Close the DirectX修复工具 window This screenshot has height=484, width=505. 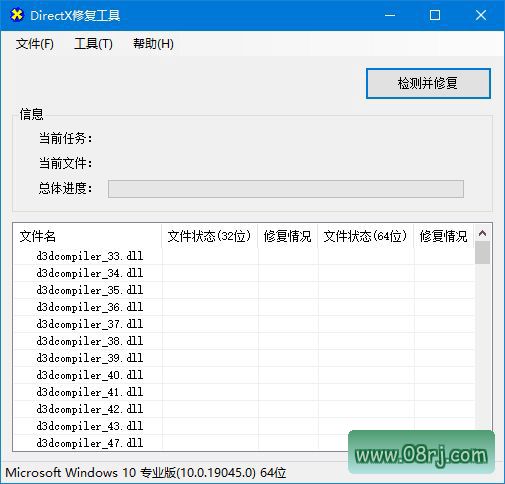pyautogui.click(x=481, y=15)
